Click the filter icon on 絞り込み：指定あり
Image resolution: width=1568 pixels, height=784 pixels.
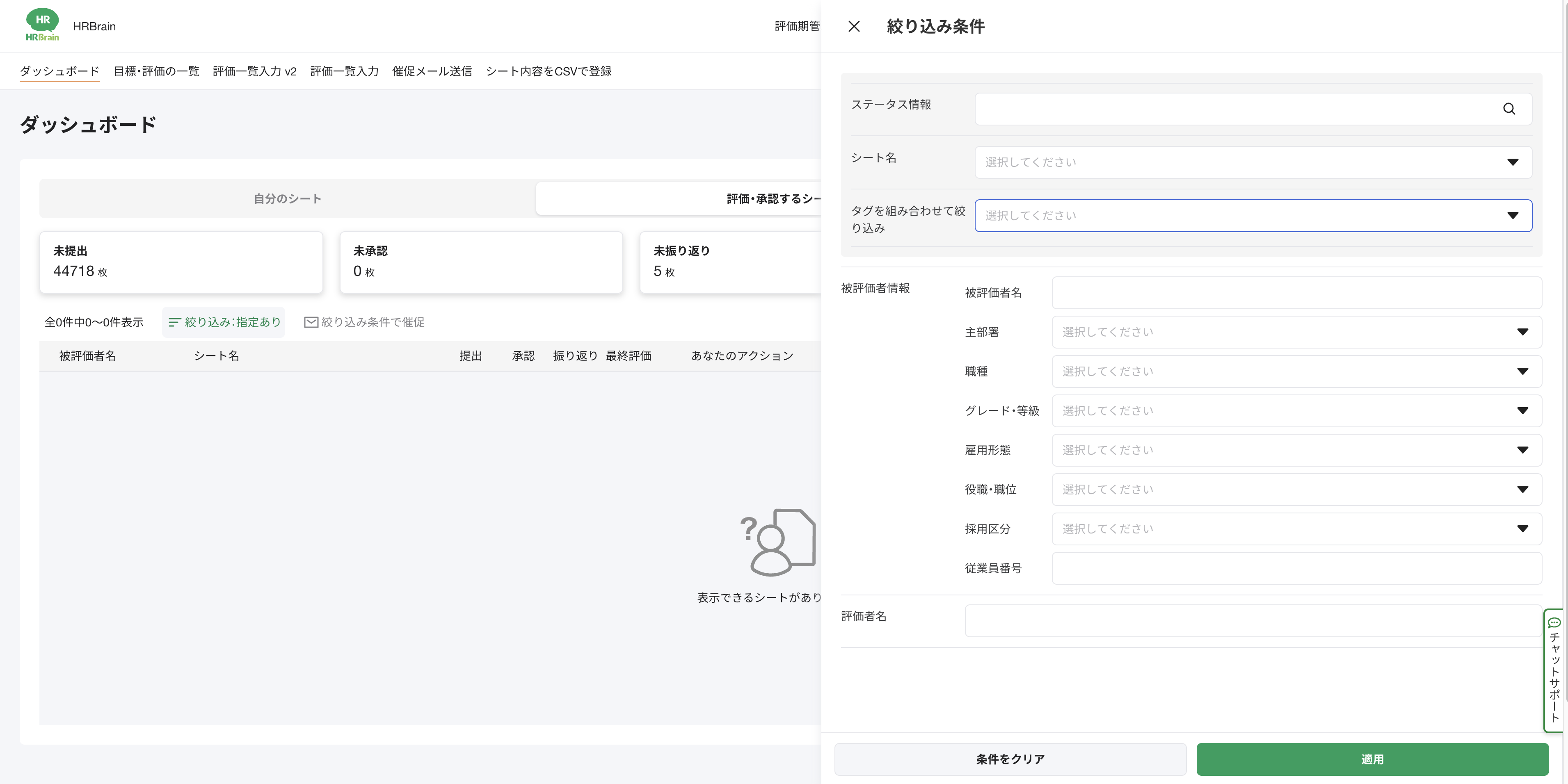tap(175, 322)
